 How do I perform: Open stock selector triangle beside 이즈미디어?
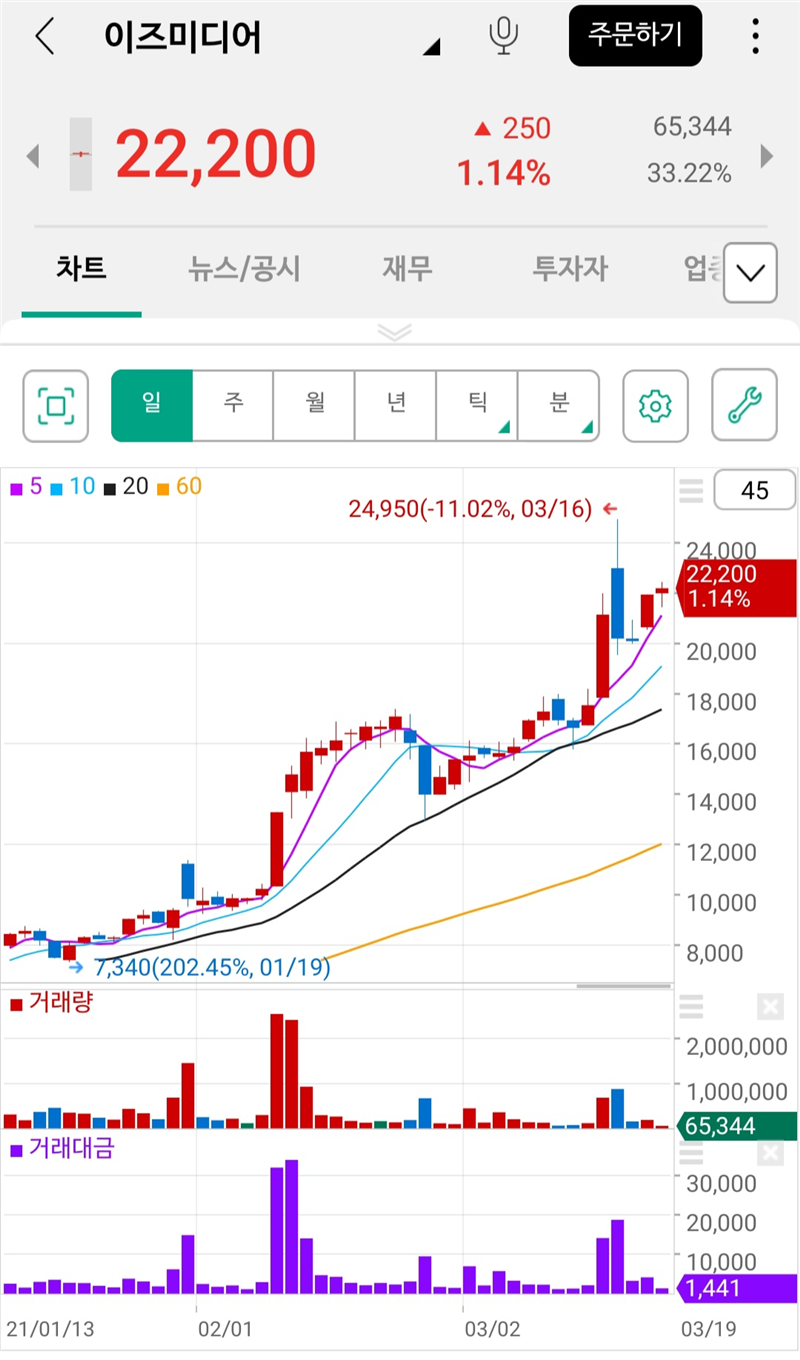point(431,46)
